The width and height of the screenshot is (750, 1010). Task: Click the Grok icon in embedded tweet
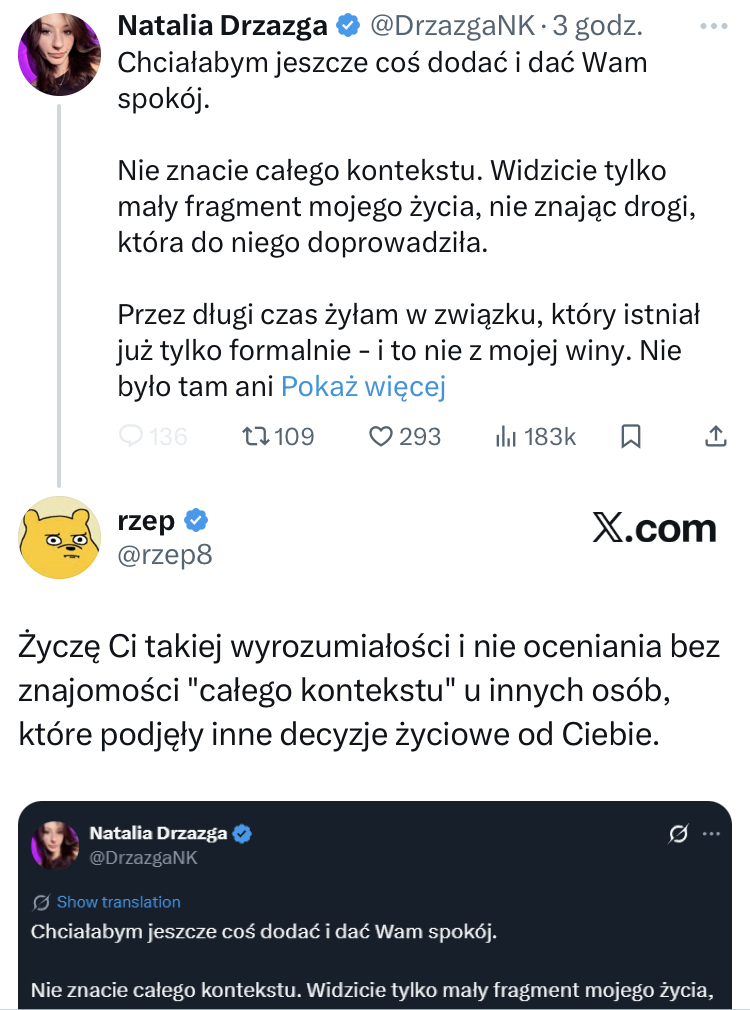pos(678,833)
